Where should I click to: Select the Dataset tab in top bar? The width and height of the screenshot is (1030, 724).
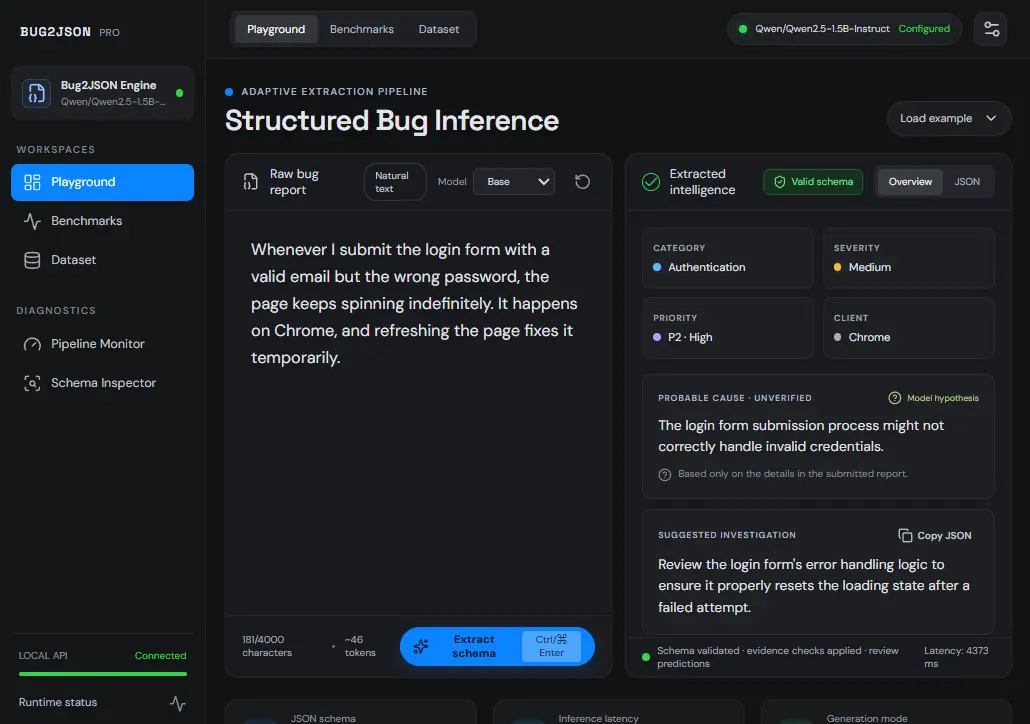click(439, 29)
